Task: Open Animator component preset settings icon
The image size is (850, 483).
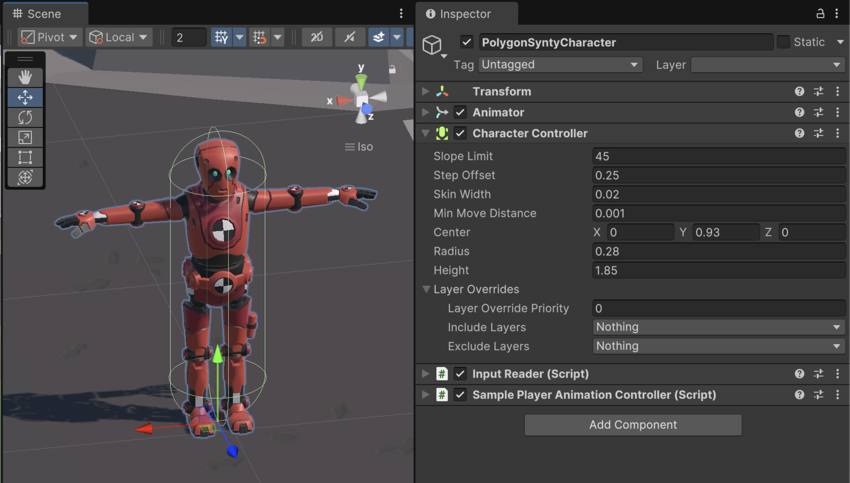Action: coord(818,112)
